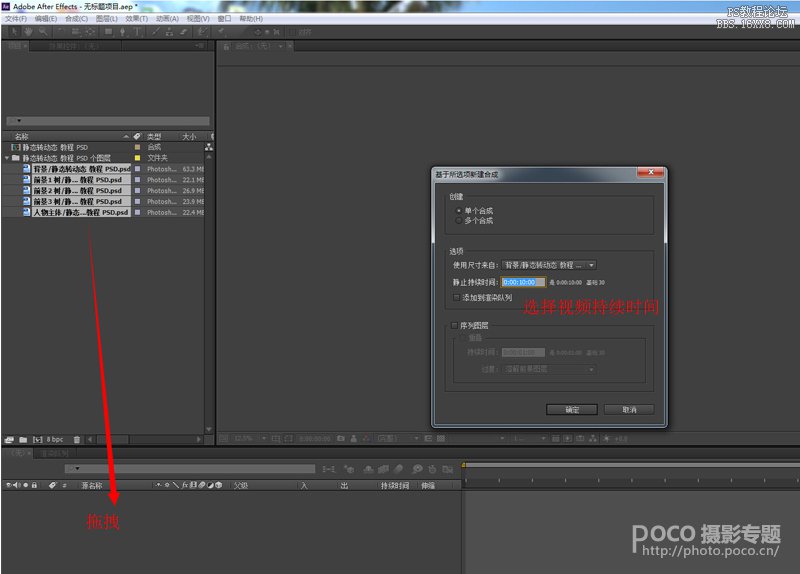Enable 序列图层 checkbox
Screen dimensions: 800x574
pyautogui.click(x=454, y=326)
